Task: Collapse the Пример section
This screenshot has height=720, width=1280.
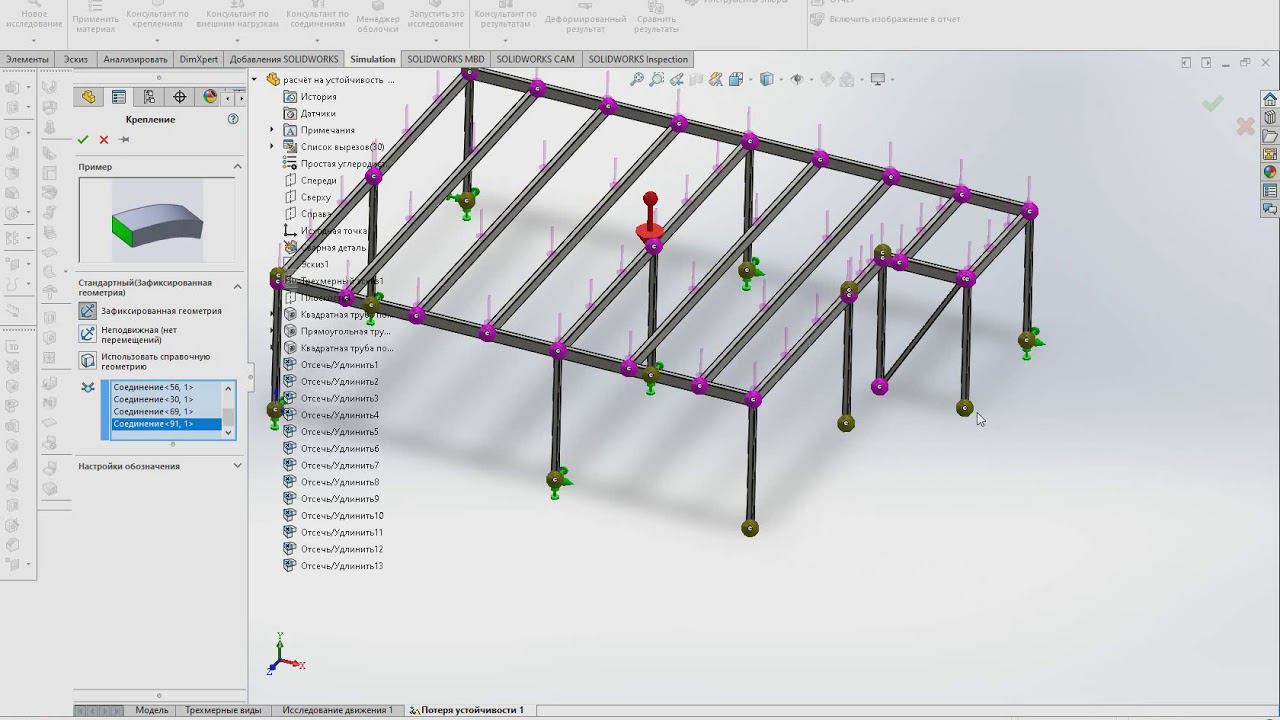Action: (238, 166)
